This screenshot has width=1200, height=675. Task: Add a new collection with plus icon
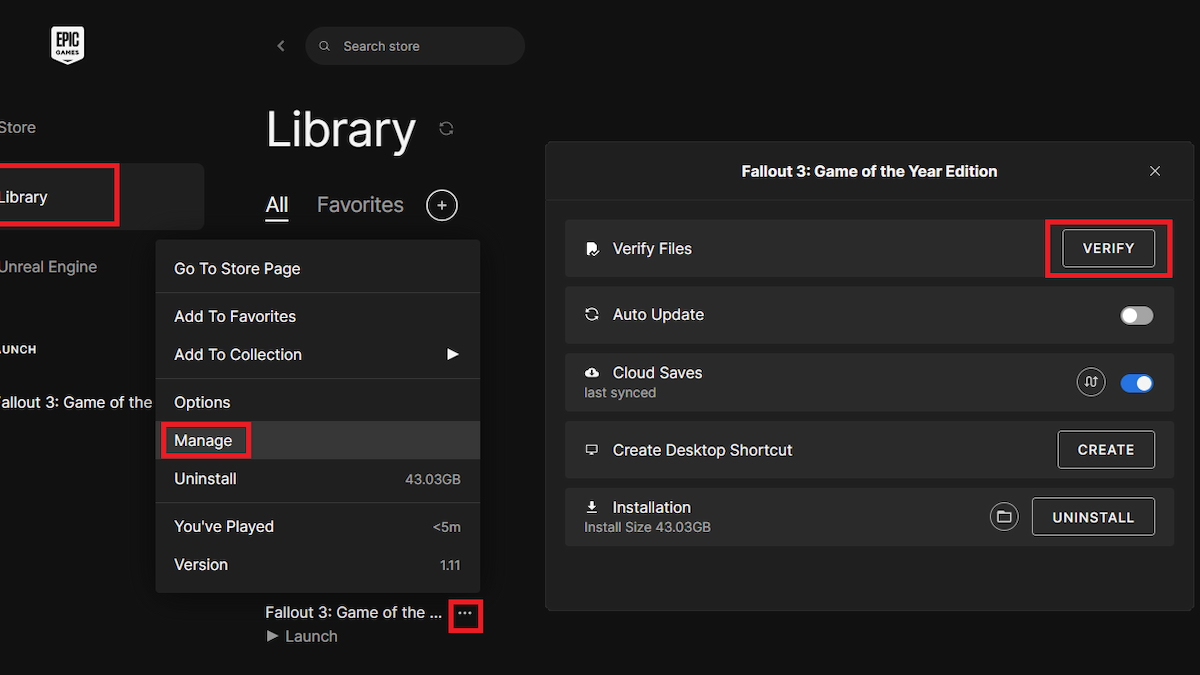pos(442,205)
